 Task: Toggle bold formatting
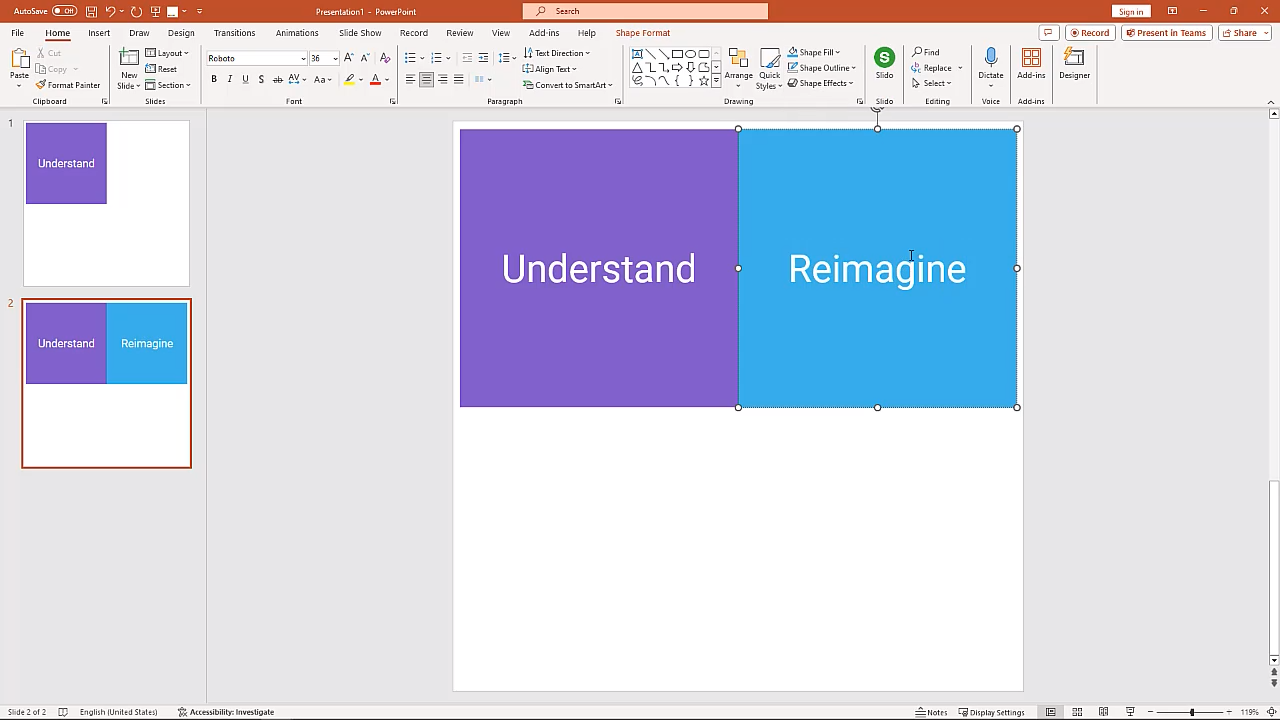213,79
